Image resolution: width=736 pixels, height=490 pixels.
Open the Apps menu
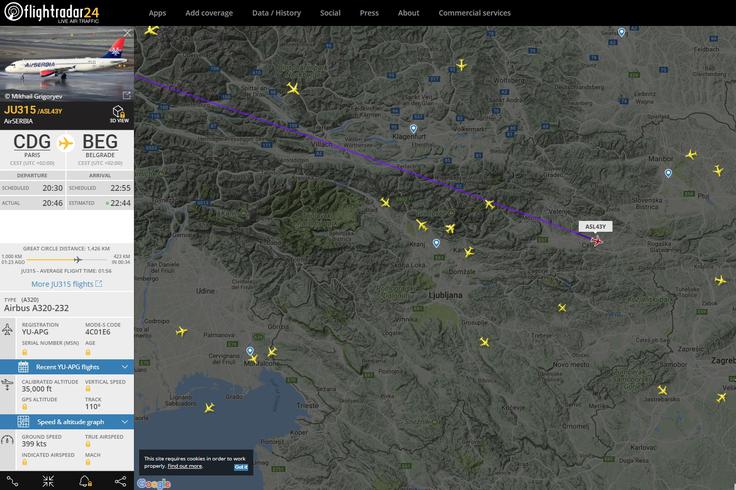coord(157,13)
